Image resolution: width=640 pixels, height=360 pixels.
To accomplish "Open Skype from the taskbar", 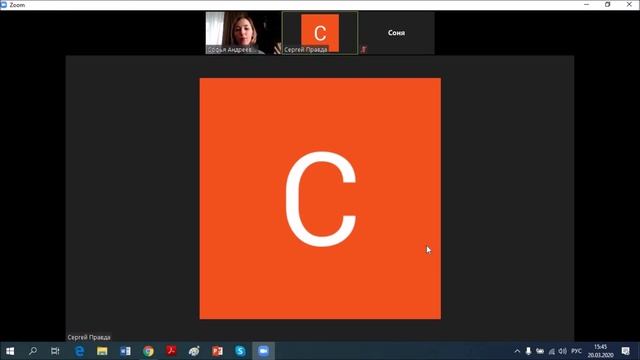I will pyautogui.click(x=240, y=351).
